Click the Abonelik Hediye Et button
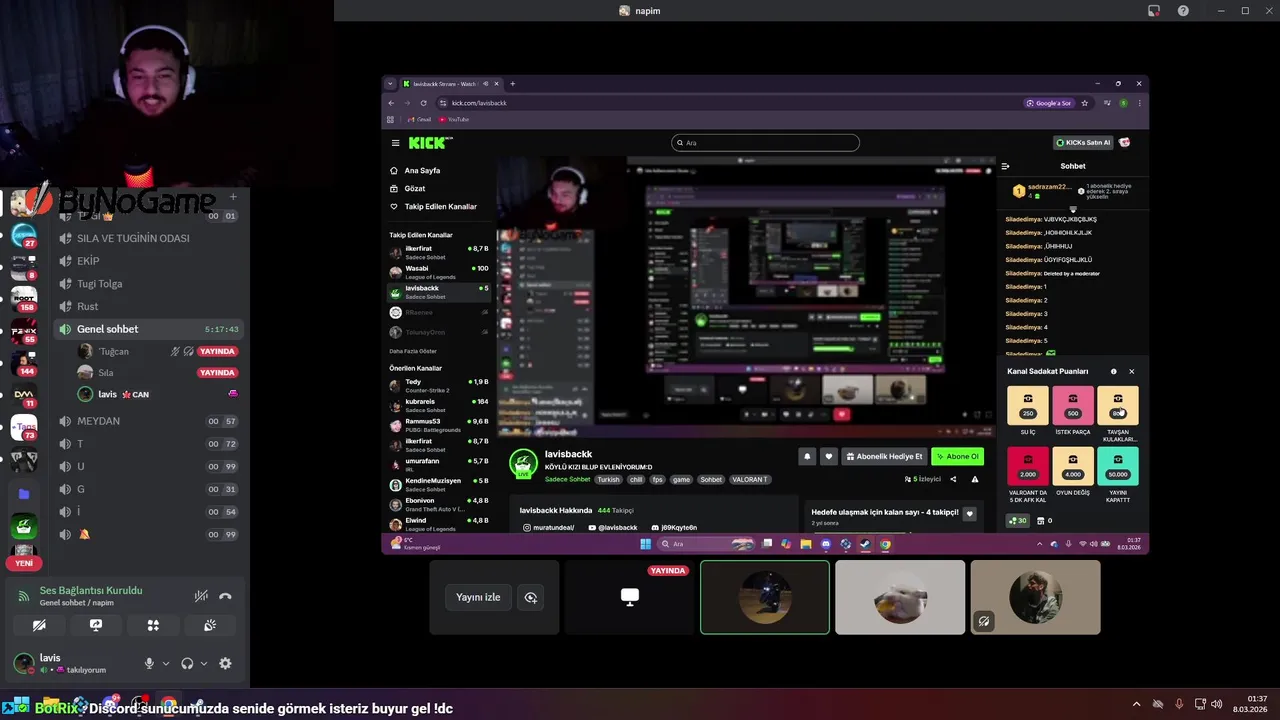The width and height of the screenshot is (1280, 720). click(884, 456)
